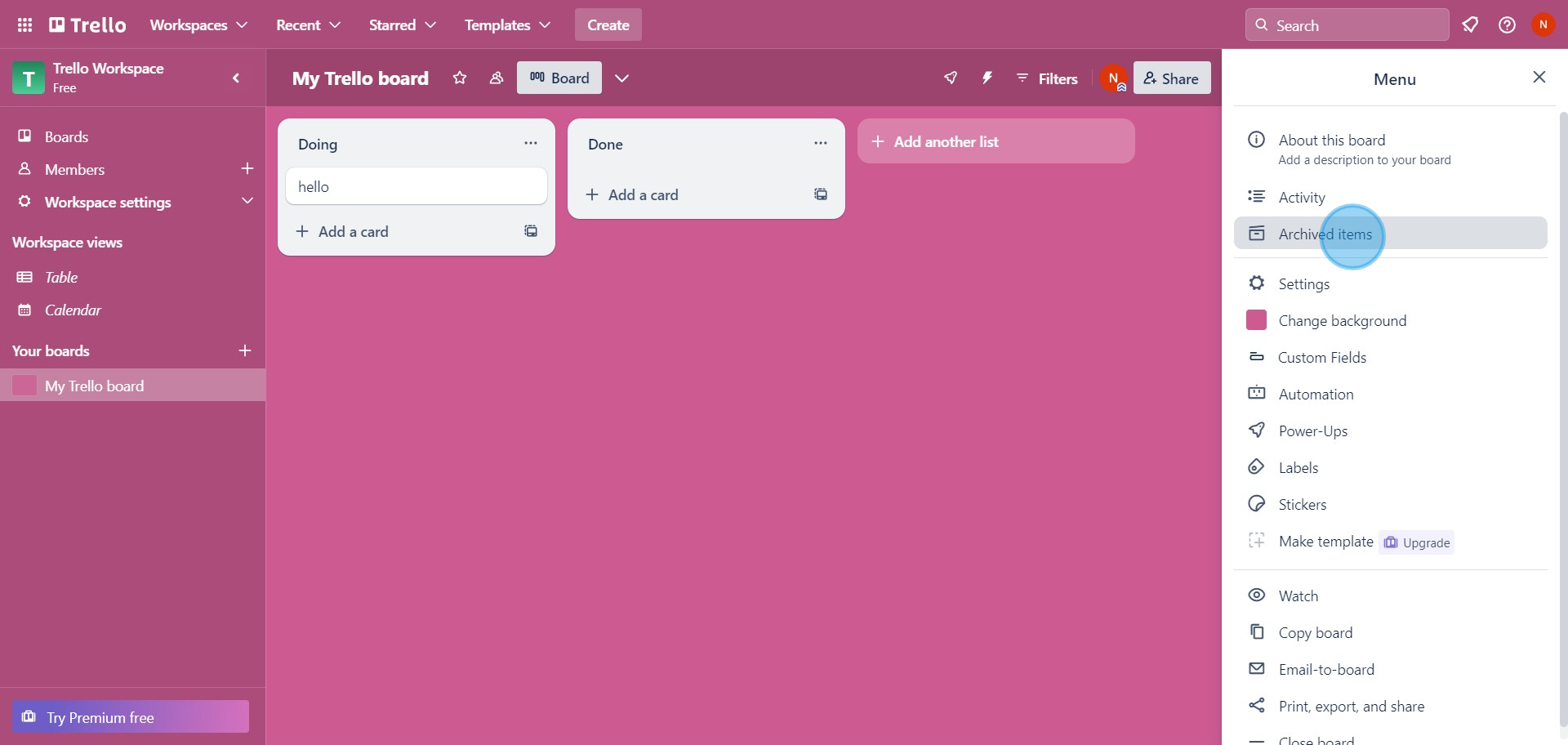Expand Workspace settings chevron

coord(247,202)
